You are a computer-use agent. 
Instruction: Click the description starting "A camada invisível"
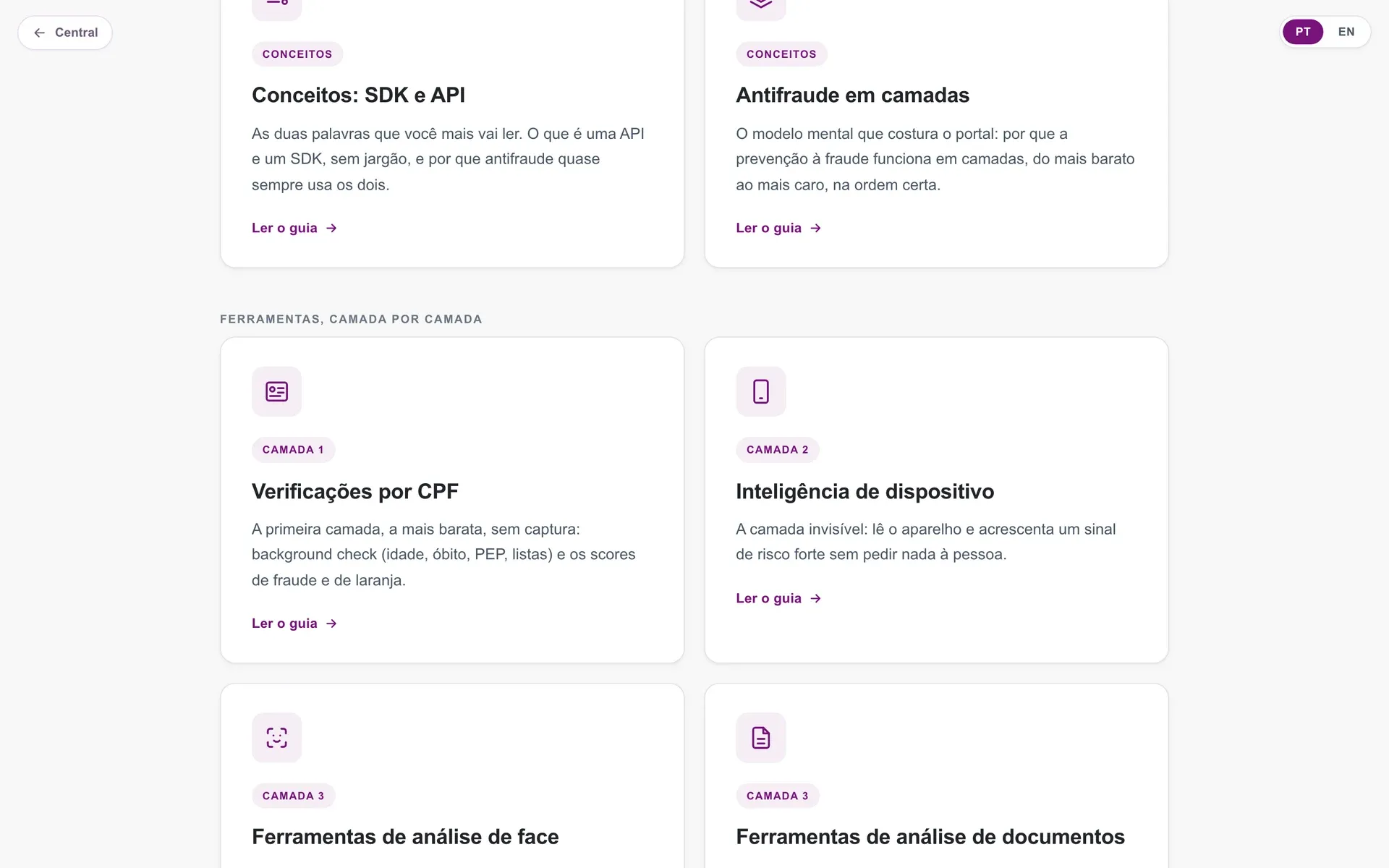coord(926,542)
